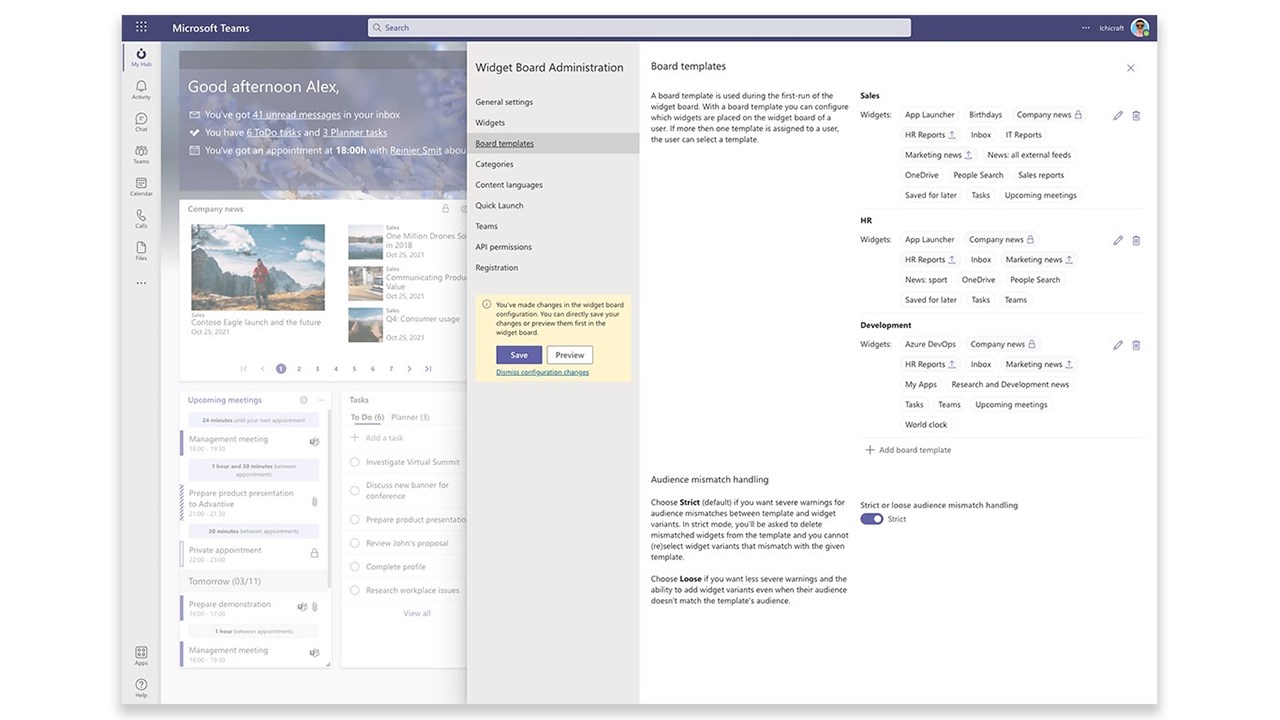1280x720 pixels.
Task: Open Chat in the left rail
Action: [x=141, y=122]
